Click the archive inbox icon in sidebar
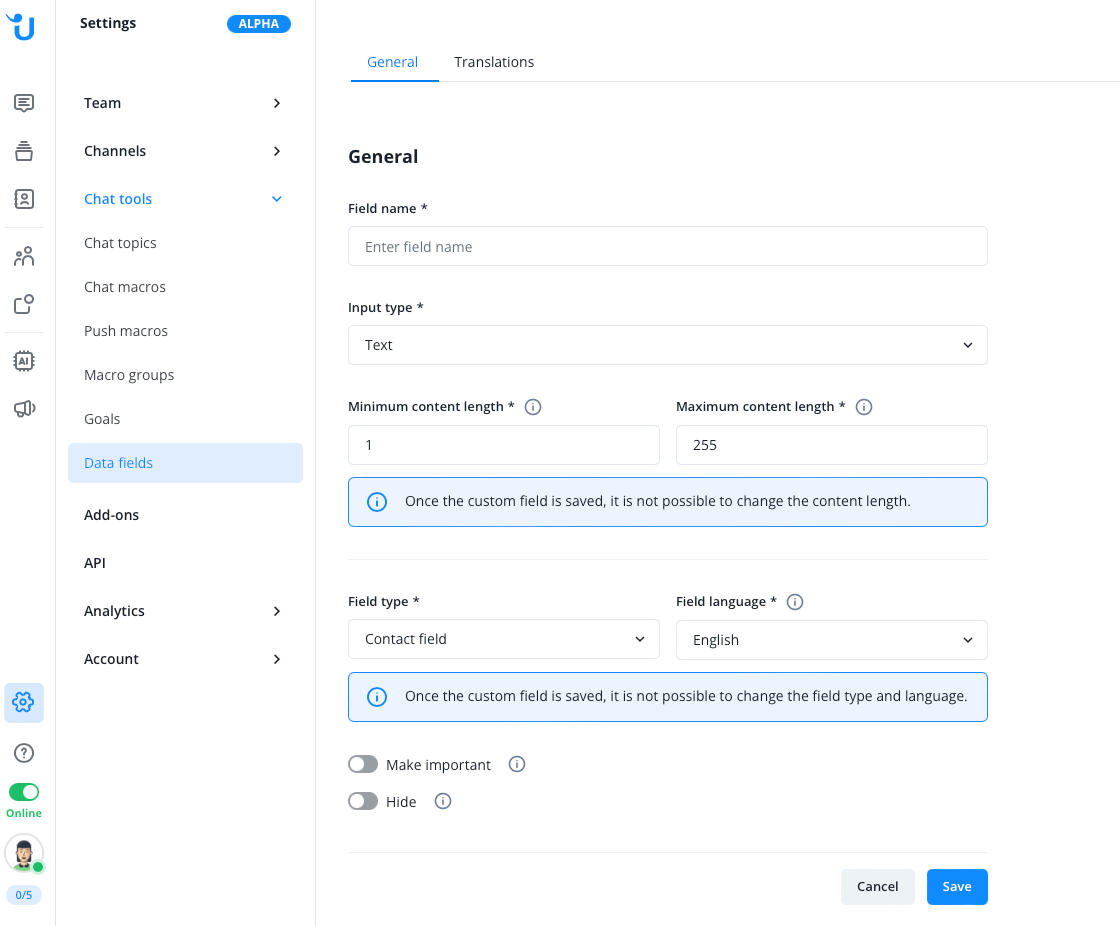This screenshot has width=1120, height=926. pos(24,151)
